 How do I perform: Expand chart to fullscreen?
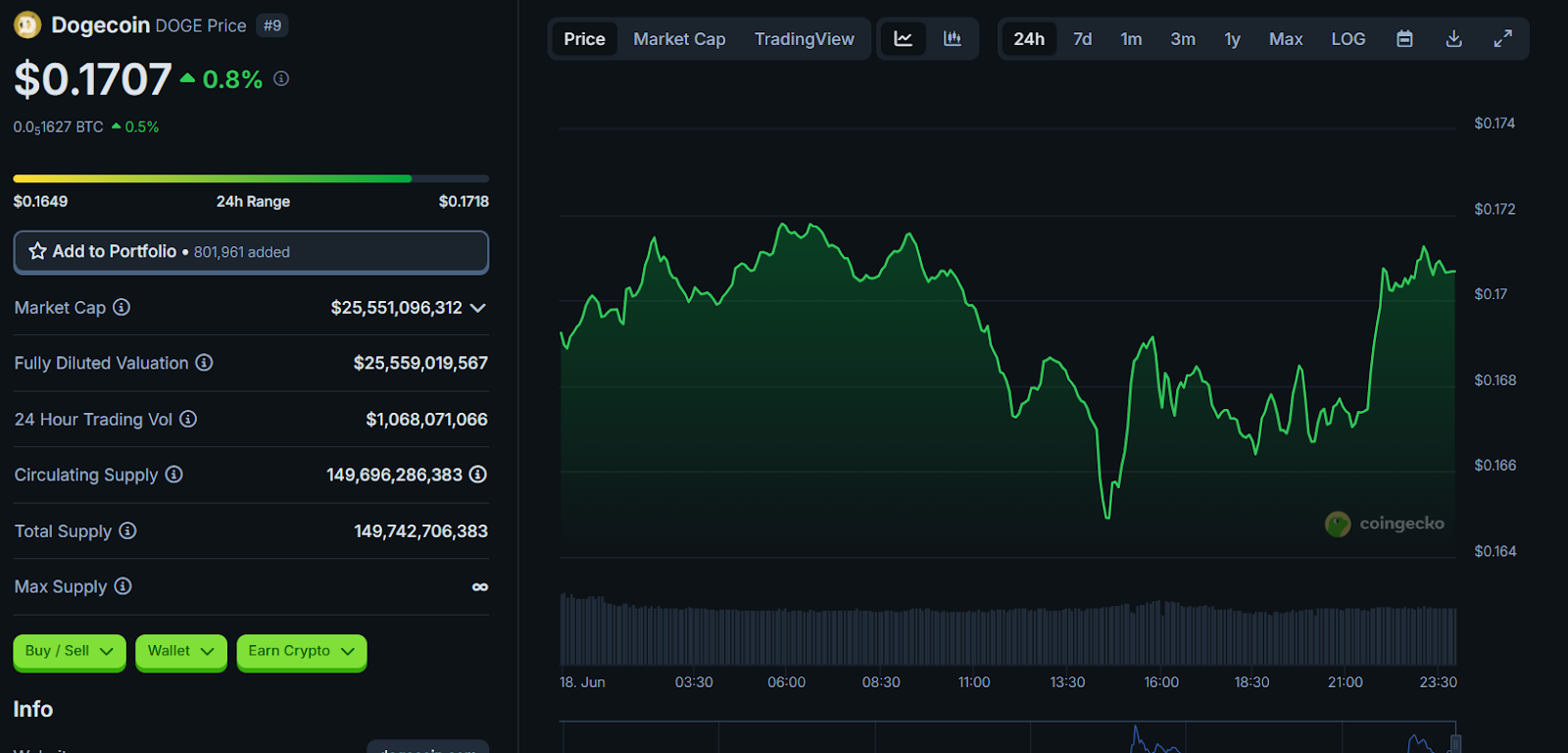(x=1502, y=39)
